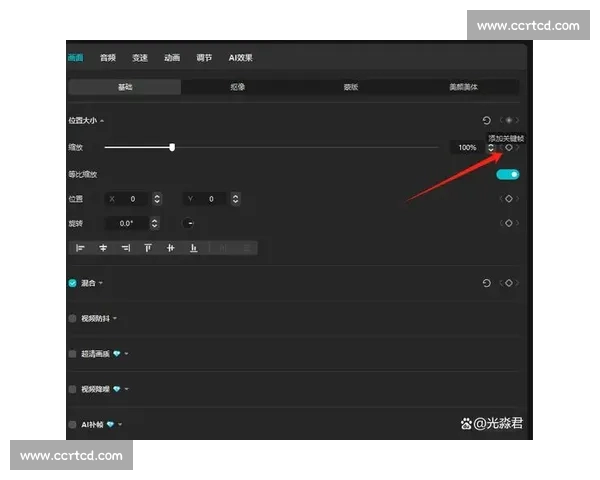Add keyframe for 位置 (position)
600x480 pixels.
(x=509, y=199)
